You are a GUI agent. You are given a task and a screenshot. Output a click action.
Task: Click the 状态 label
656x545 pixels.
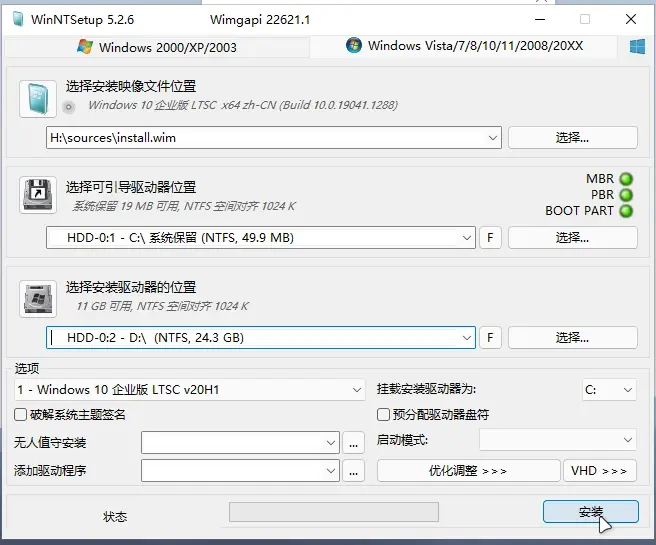point(115,517)
